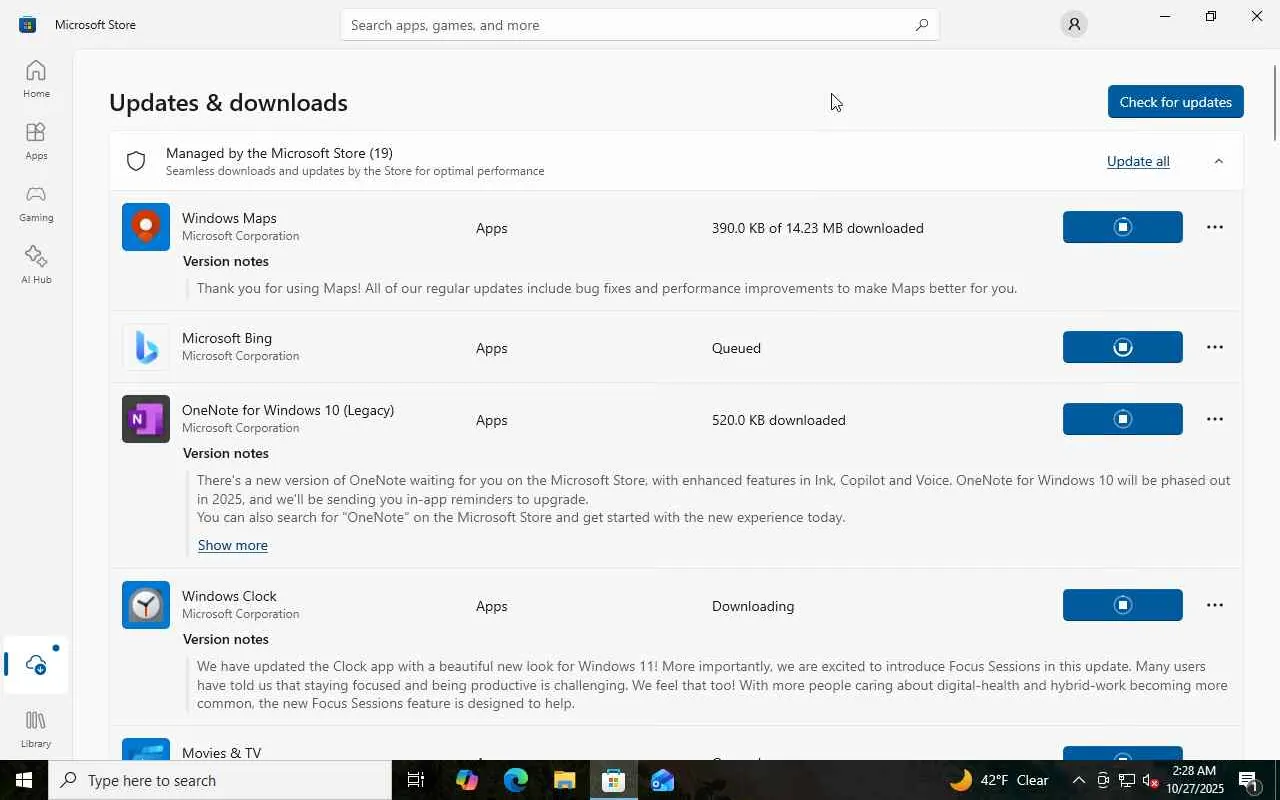Stop the OneNote for Windows 10 download
1280x800 pixels.
click(1122, 419)
